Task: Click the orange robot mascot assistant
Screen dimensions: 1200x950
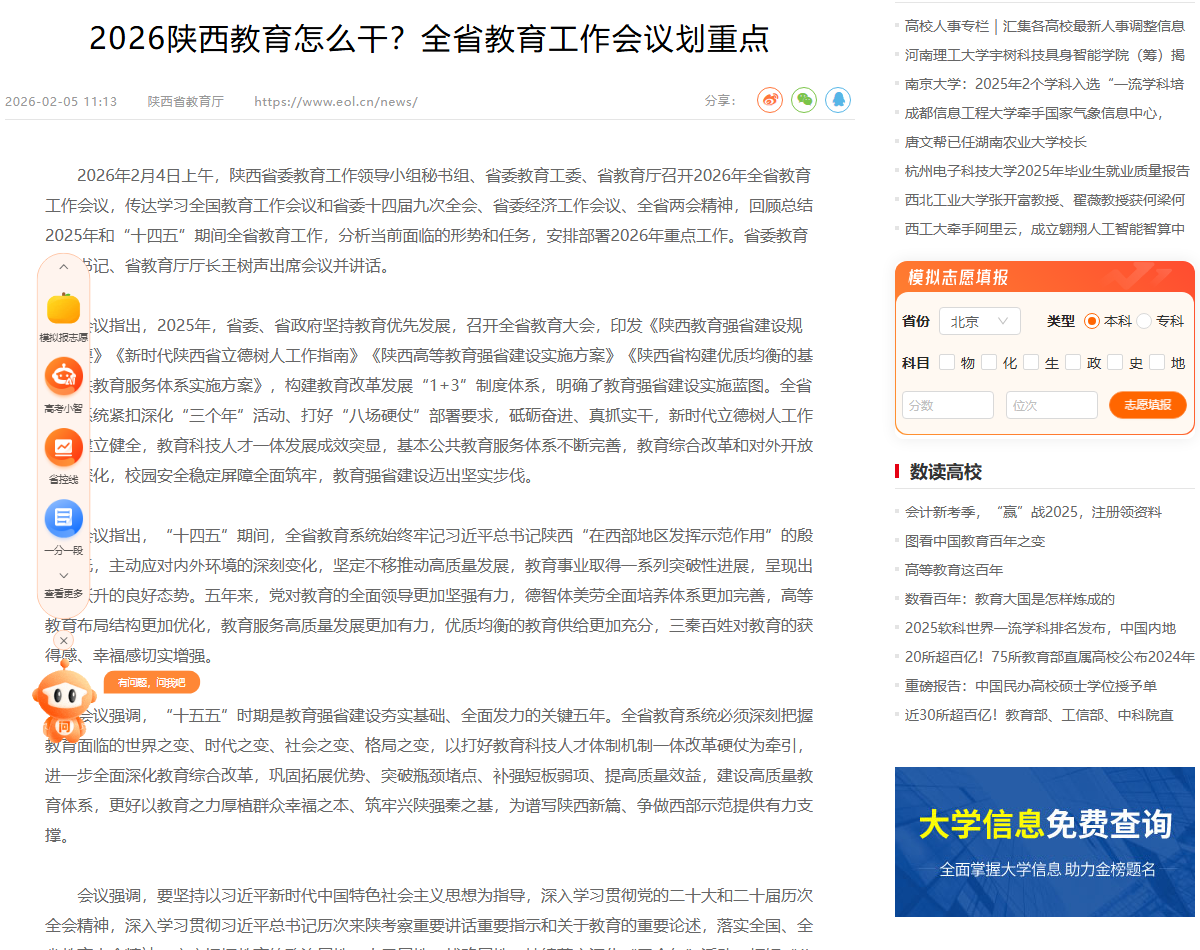Action: [64, 704]
